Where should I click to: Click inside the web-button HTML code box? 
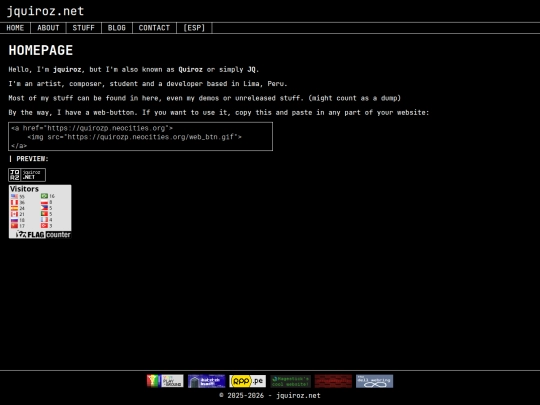point(141,136)
